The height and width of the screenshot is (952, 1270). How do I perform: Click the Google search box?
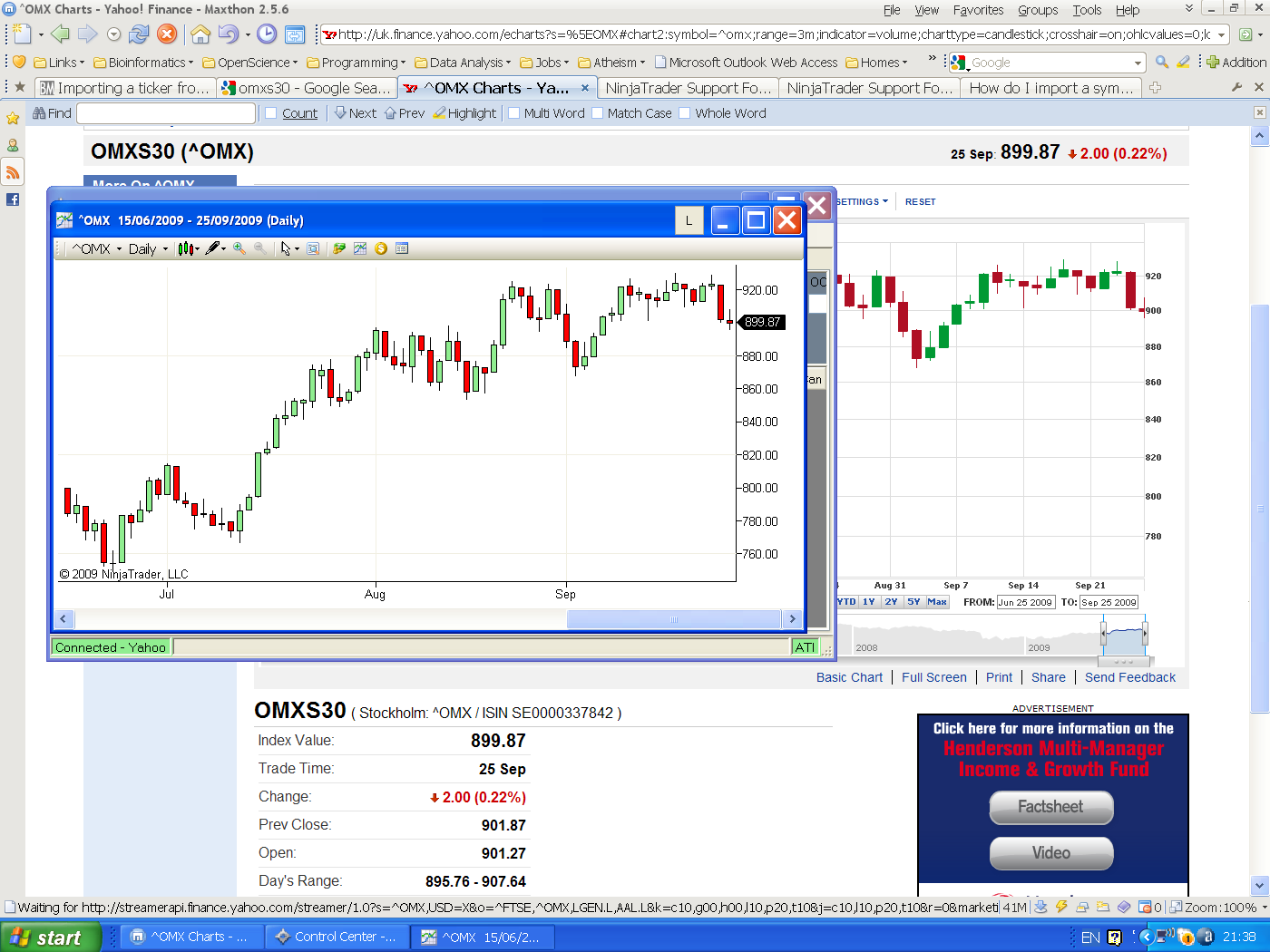coord(1048,63)
